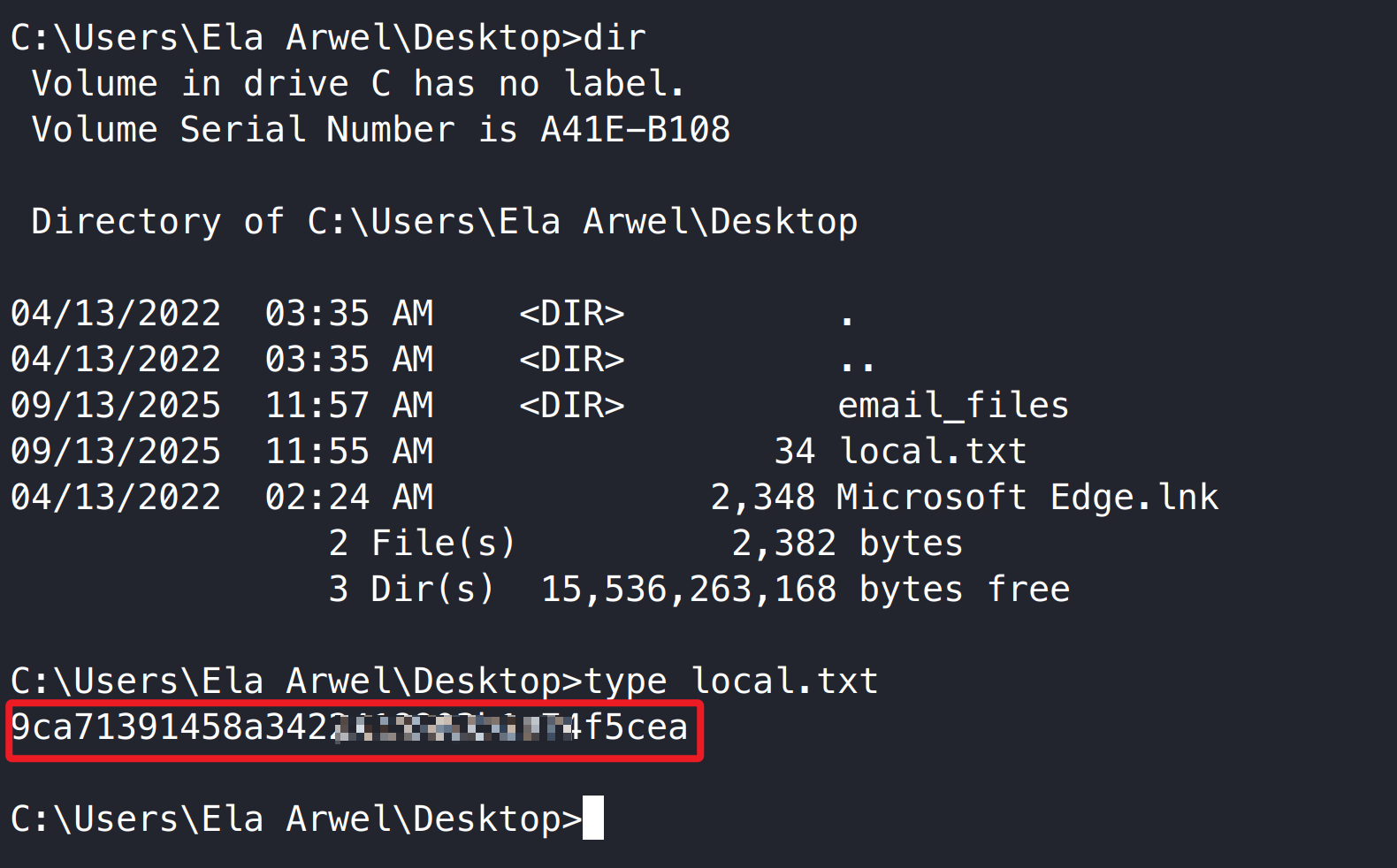Viewport: 1397px width, 868px height.
Task: Click the 'type local.txt' command text
Action: 730,681
